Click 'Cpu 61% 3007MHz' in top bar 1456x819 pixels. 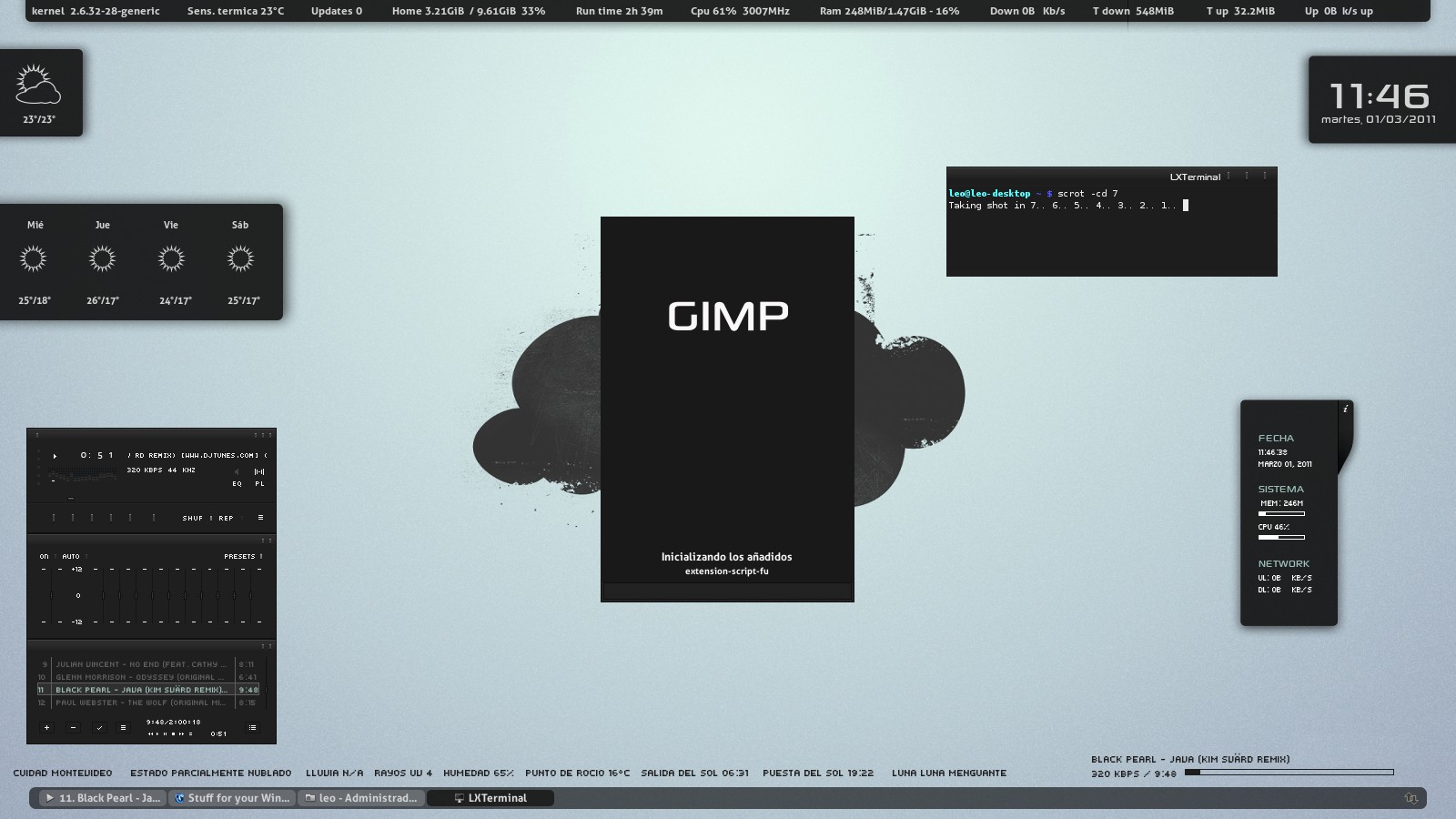tap(740, 11)
